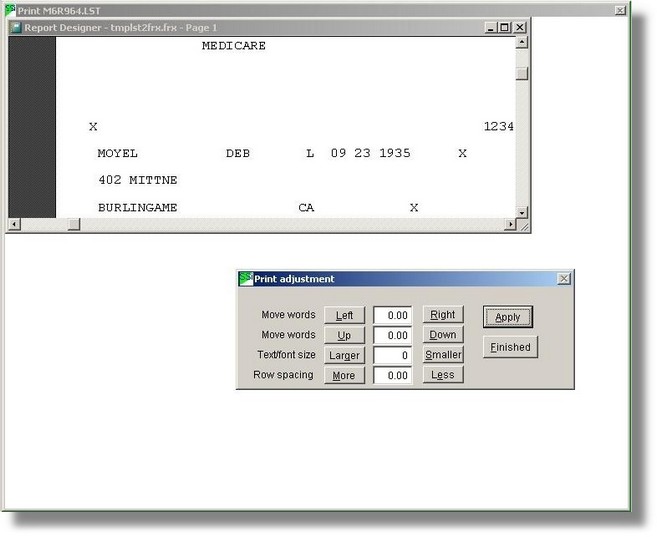Click the vertical scrollbar down arrow
The width and height of the screenshot is (657, 537).
tap(522, 212)
